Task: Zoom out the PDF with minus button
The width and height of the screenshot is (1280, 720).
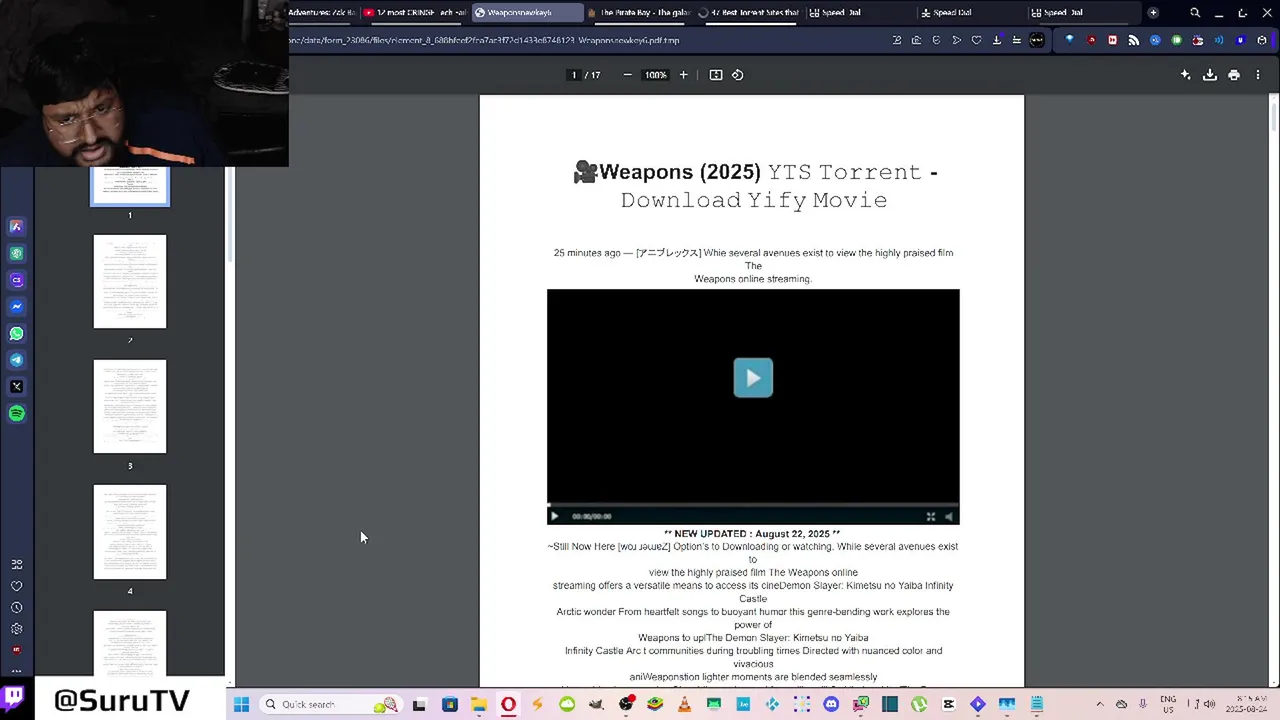Action: coord(627,75)
